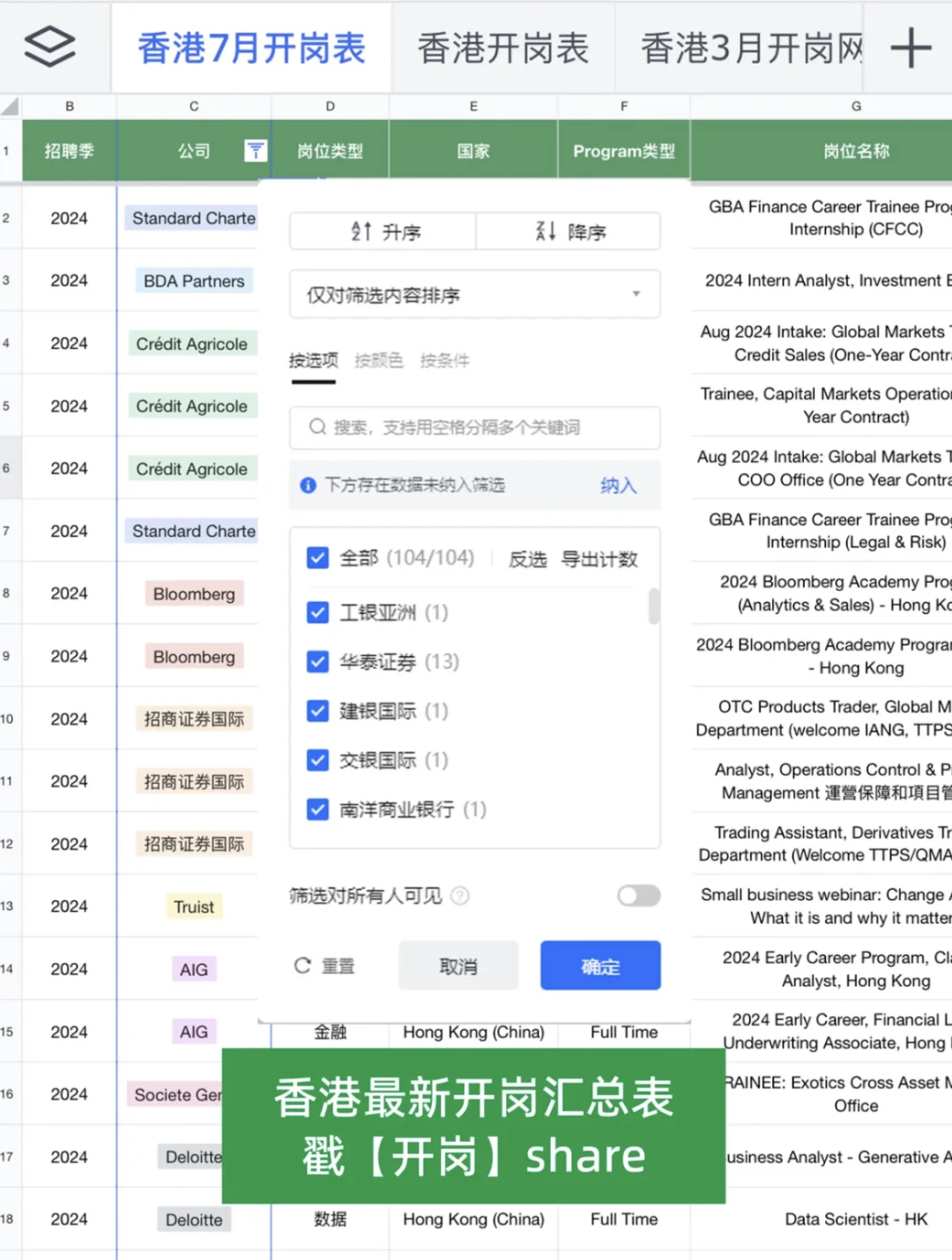Click the select-all corner triangle

[10, 107]
